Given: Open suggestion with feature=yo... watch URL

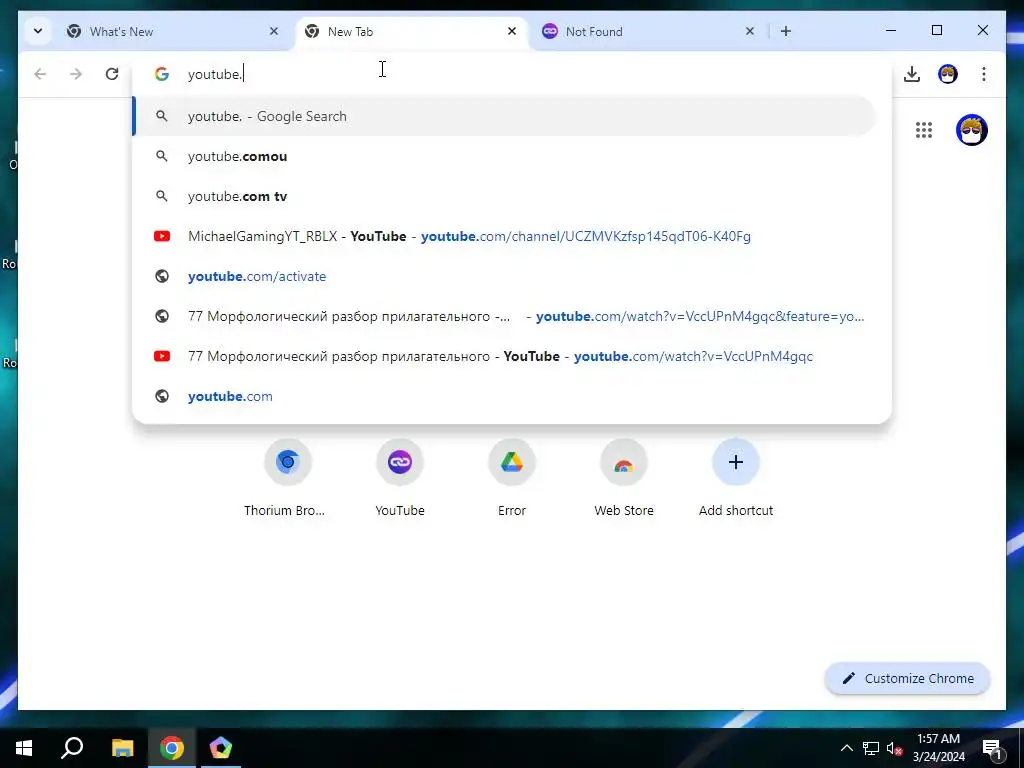Looking at the screenshot, I should 504,316.
